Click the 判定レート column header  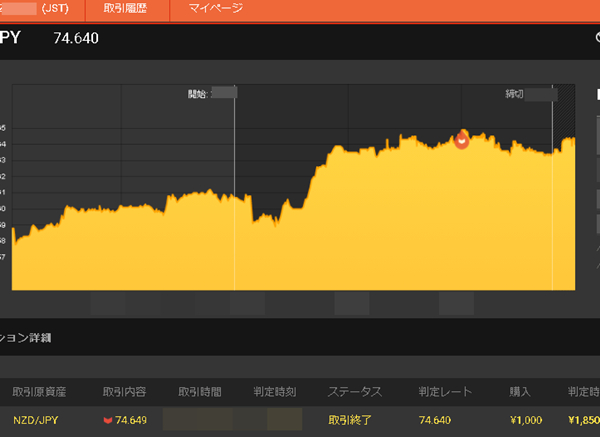coord(443,392)
